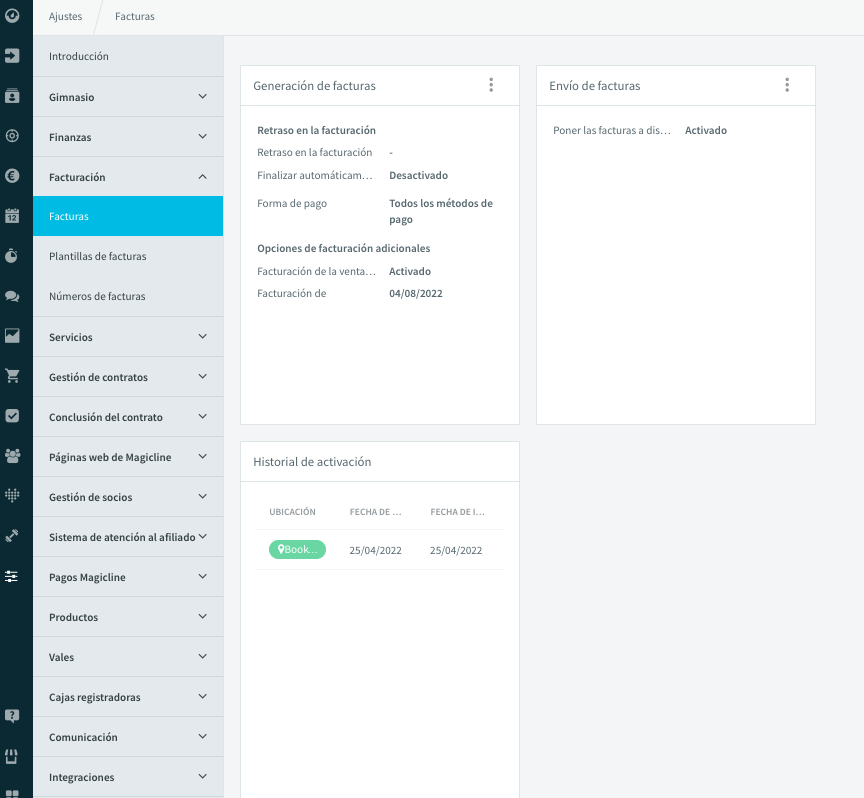
Task: Open the dashboard gauge icon in sidebar
Action: (12, 15)
